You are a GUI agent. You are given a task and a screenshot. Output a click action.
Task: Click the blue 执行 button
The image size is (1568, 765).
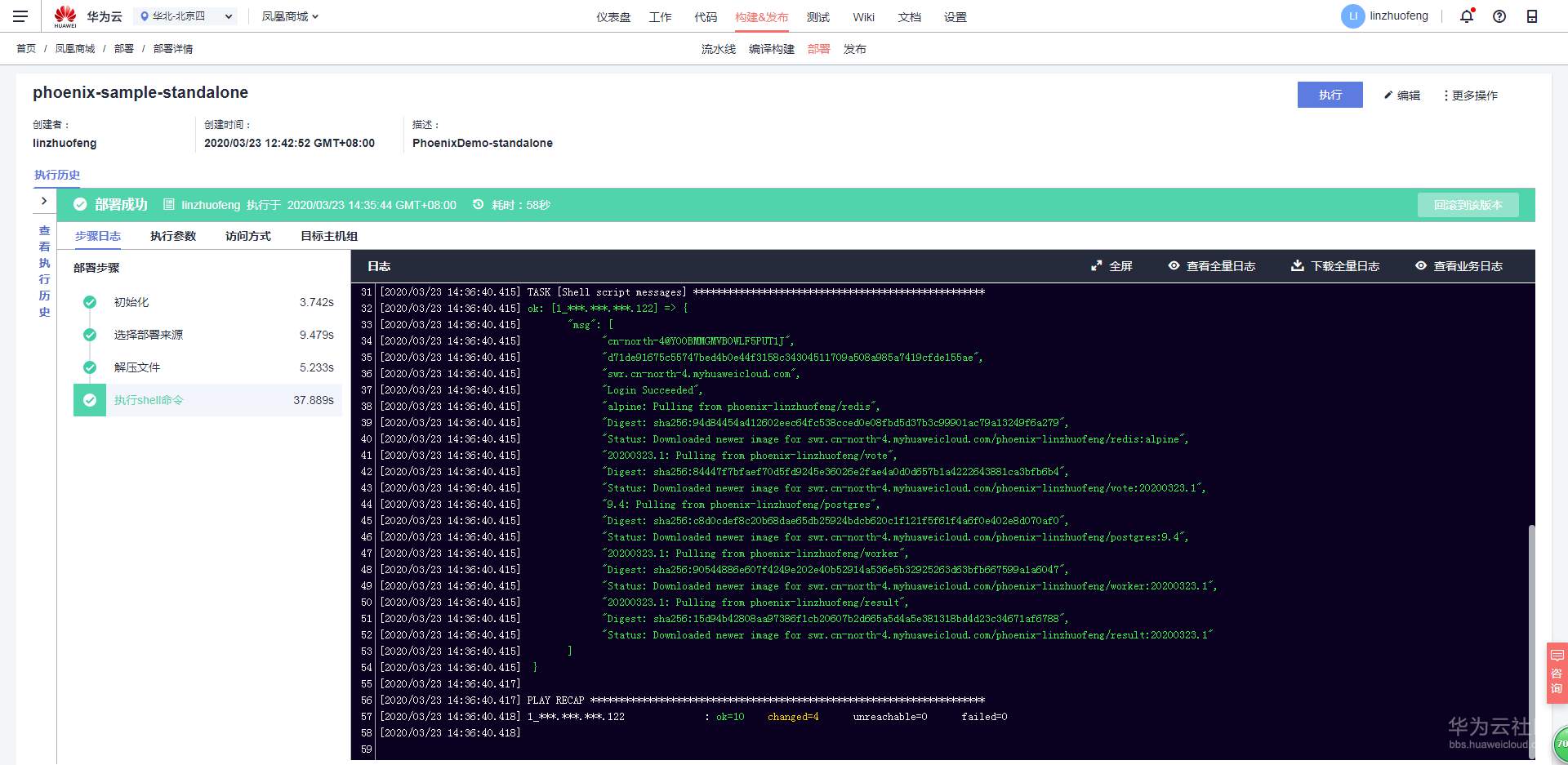click(1330, 95)
